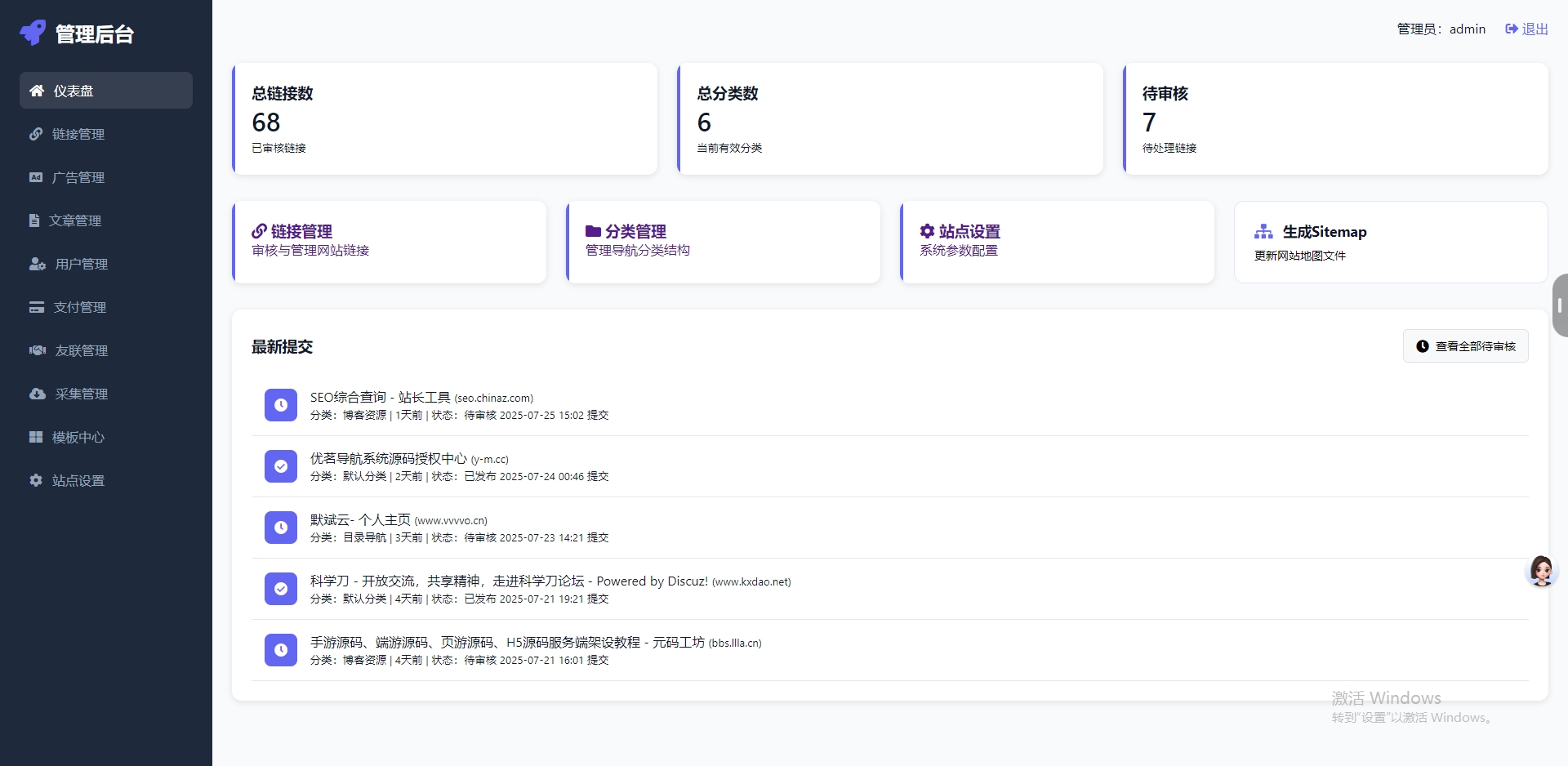Open the 分类管理 quick action card

click(x=723, y=242)
